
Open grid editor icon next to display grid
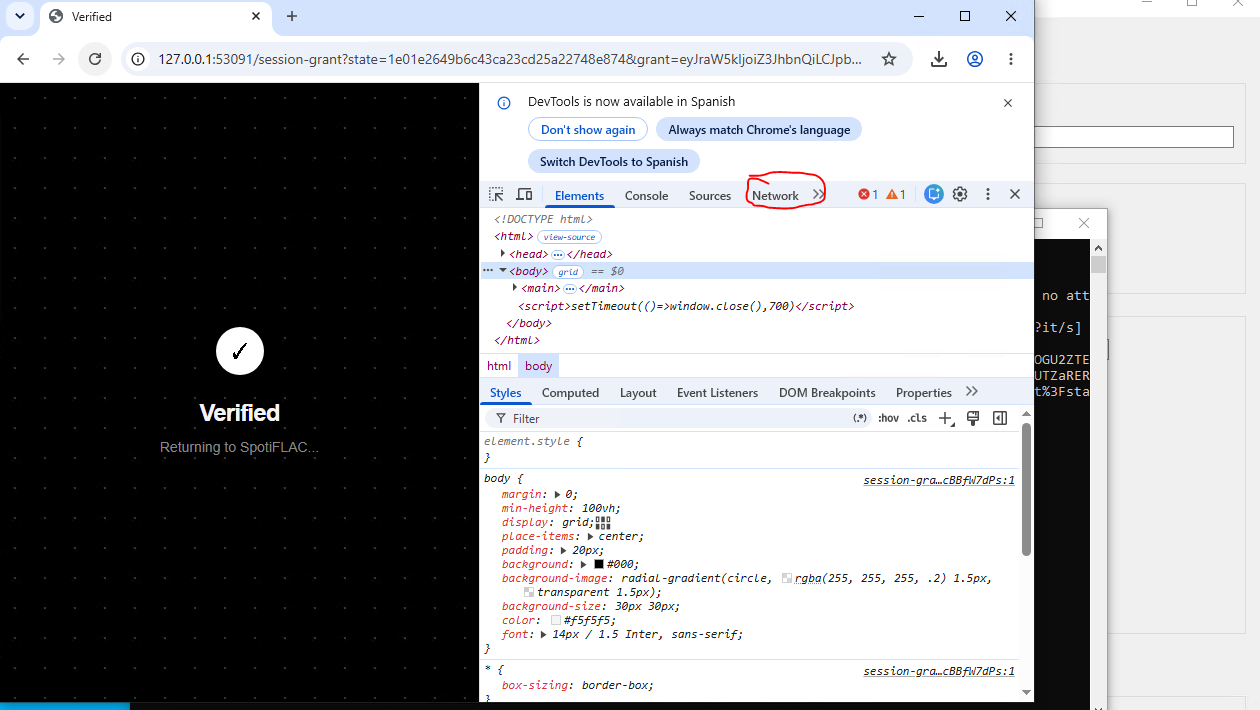[x=603, y=522]
